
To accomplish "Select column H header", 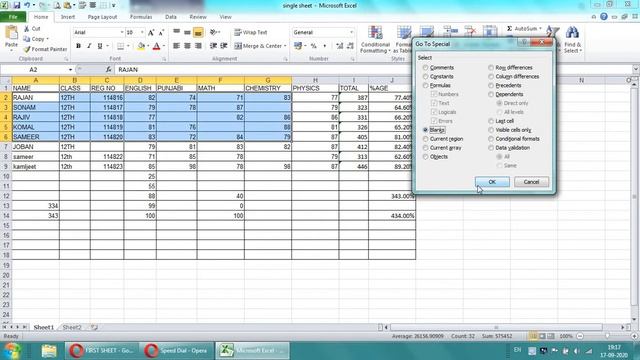I will click(x=315, y=80).
